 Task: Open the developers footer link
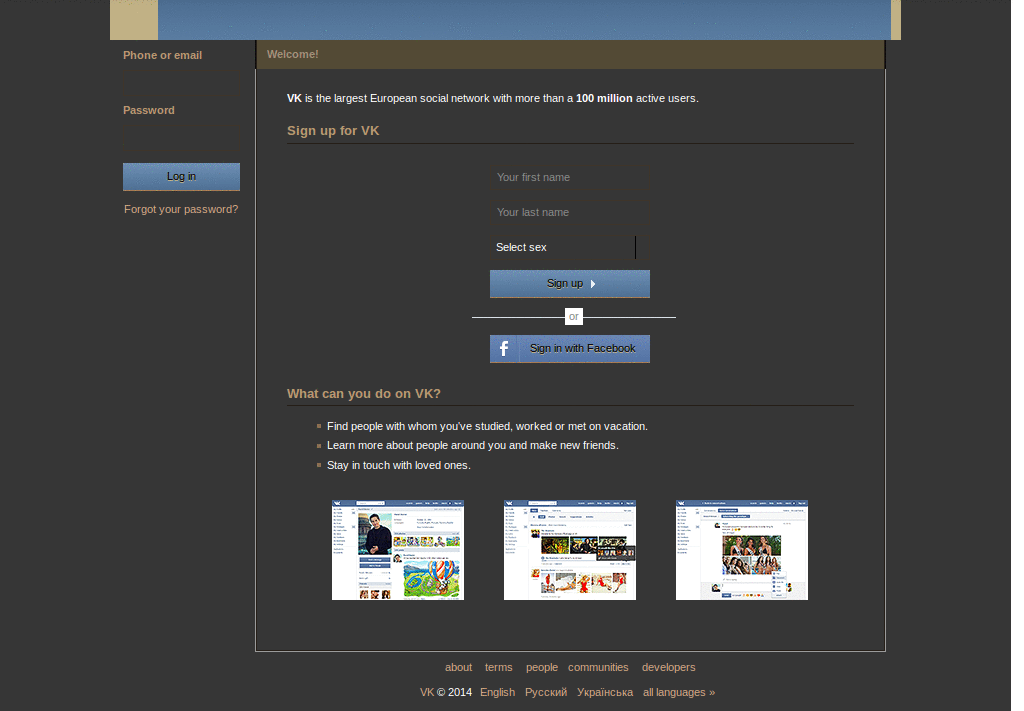668,667
